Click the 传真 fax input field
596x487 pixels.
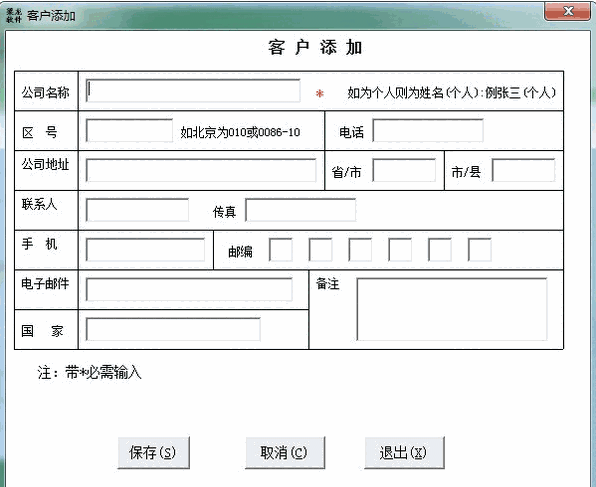click(x=301, y=210)
